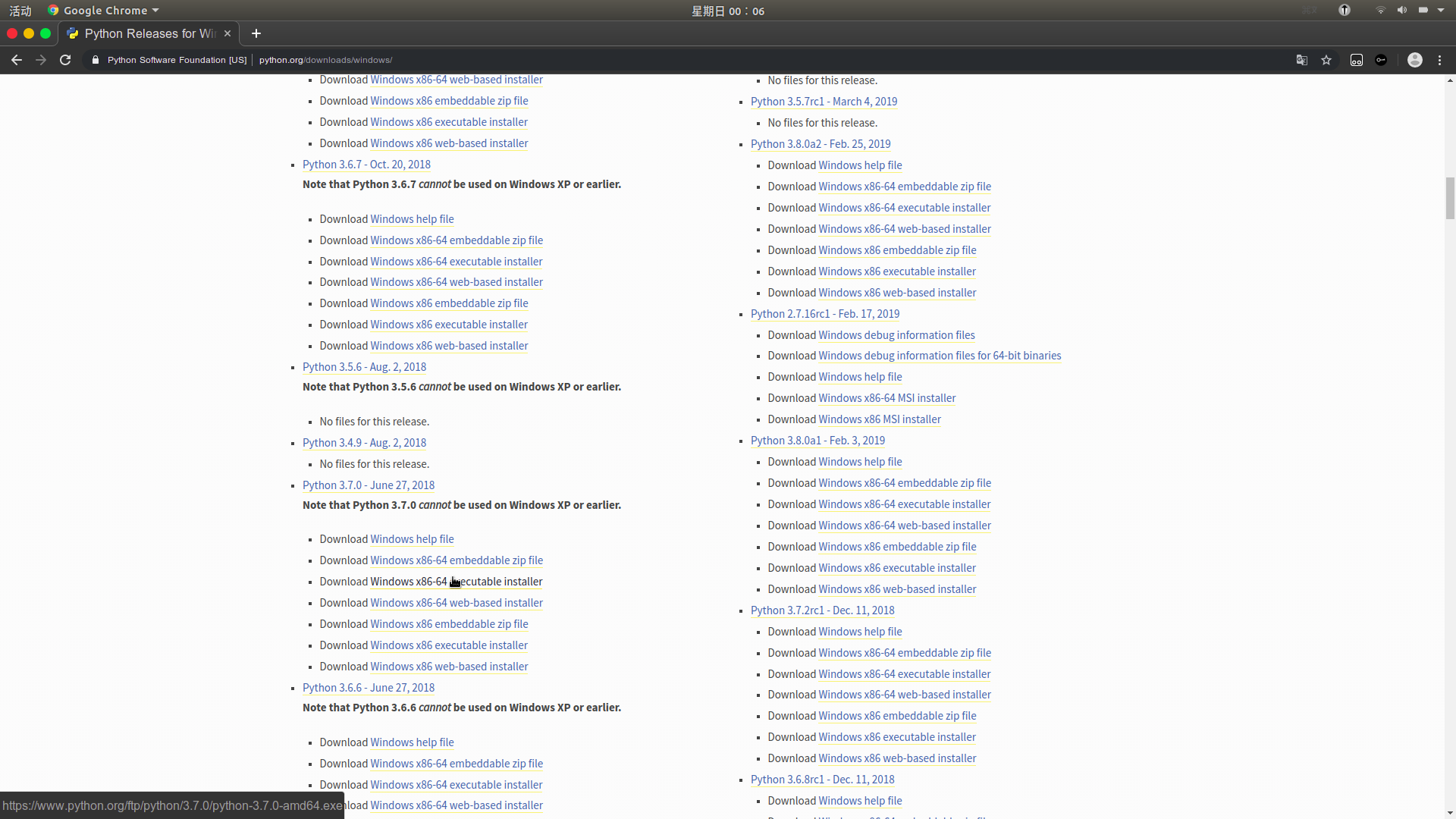Download 2.7.16rc1 Windows x86-64 MSI installer

click(x=887, y=398)
